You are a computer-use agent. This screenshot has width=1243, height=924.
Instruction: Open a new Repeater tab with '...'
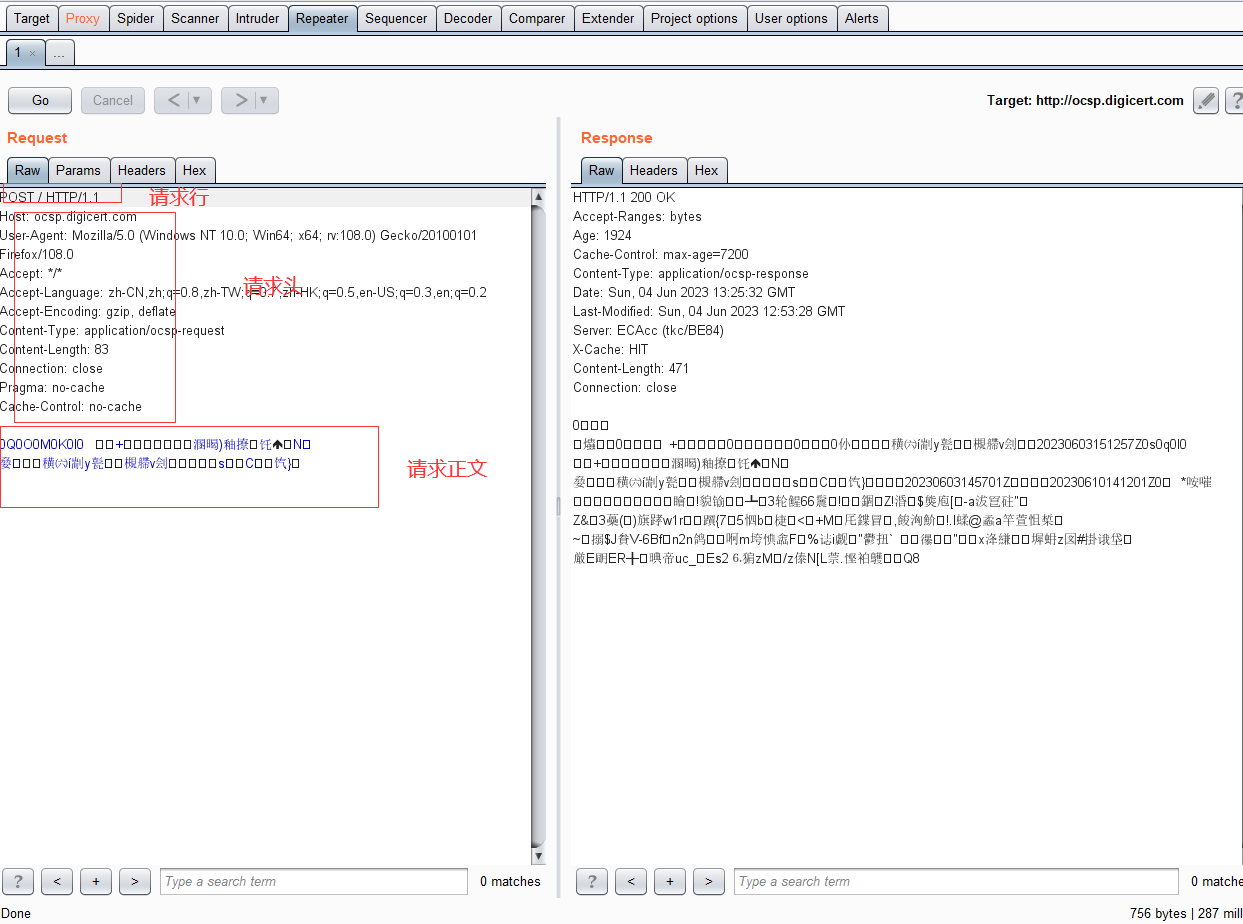(x=59, y=53)
